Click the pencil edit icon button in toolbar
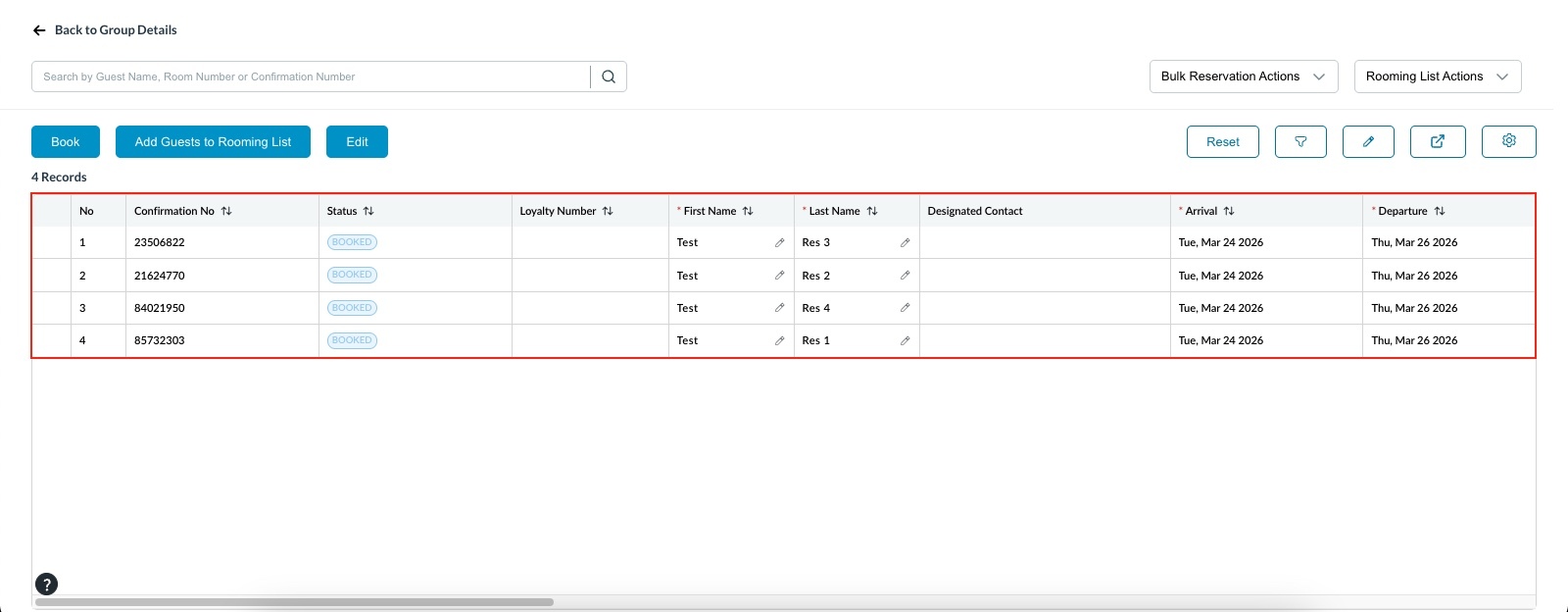Image resolution: width=1568 pixels, height=612 pixels. click(x=1368, y=141)
